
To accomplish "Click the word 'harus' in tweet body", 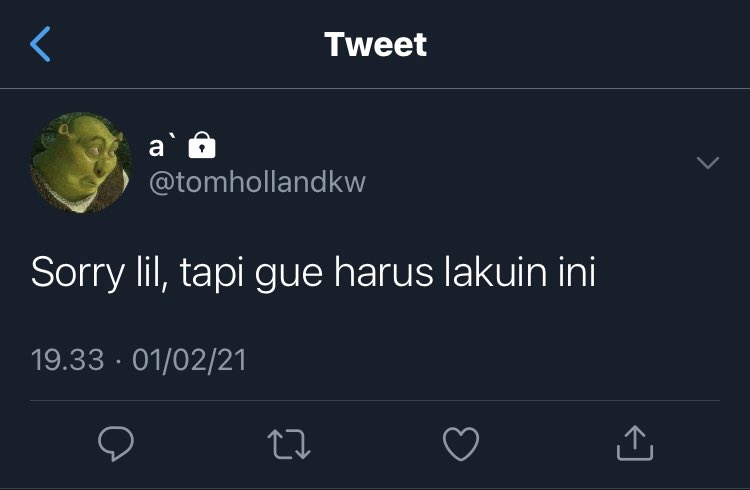I will point(384,272).
